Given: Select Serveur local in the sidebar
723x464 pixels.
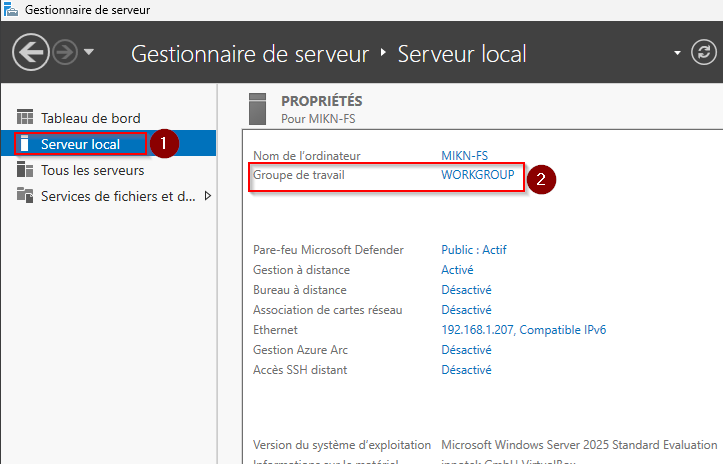Looking at the screenshot, I should (x=108, y=144).
